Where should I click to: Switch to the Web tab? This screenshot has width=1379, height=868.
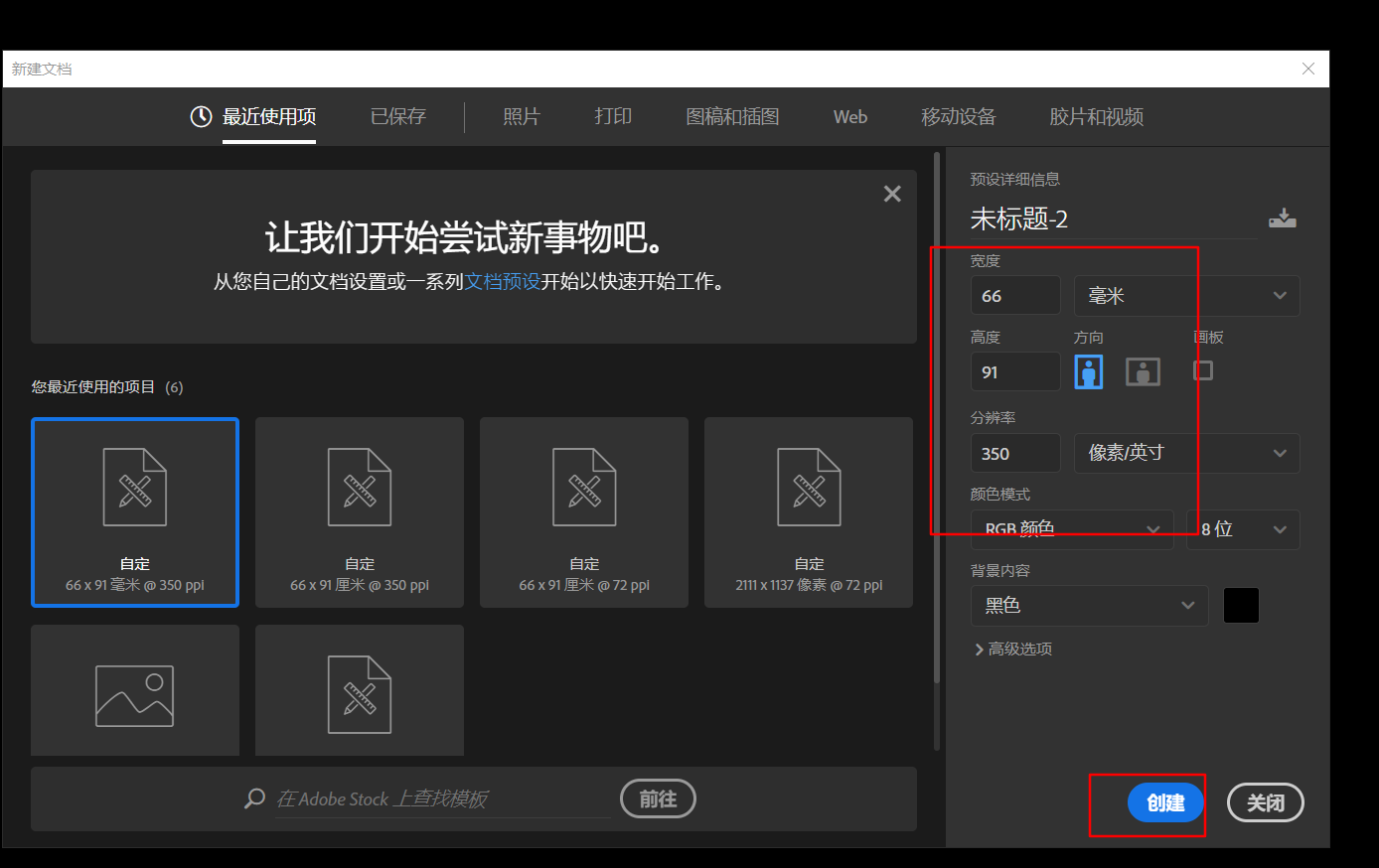point(850,116)
